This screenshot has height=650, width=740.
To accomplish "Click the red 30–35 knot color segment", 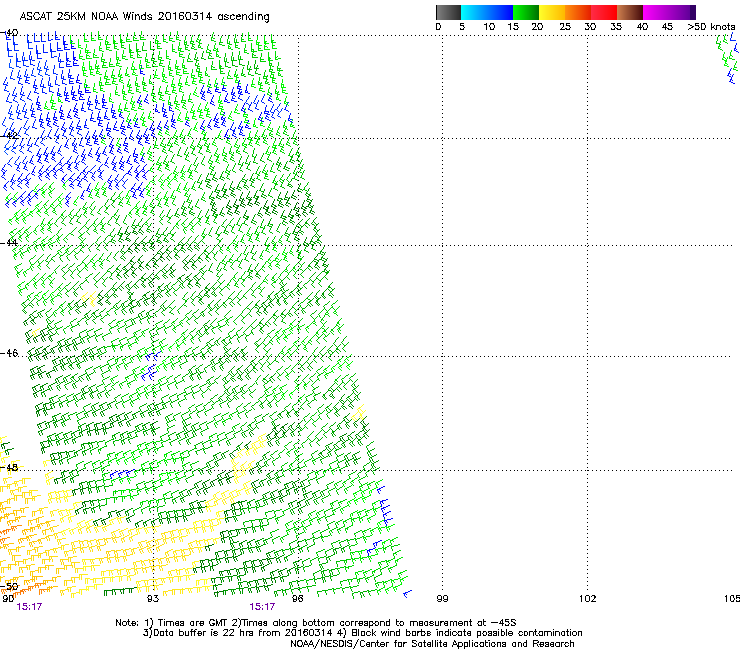I will point(604,12).
